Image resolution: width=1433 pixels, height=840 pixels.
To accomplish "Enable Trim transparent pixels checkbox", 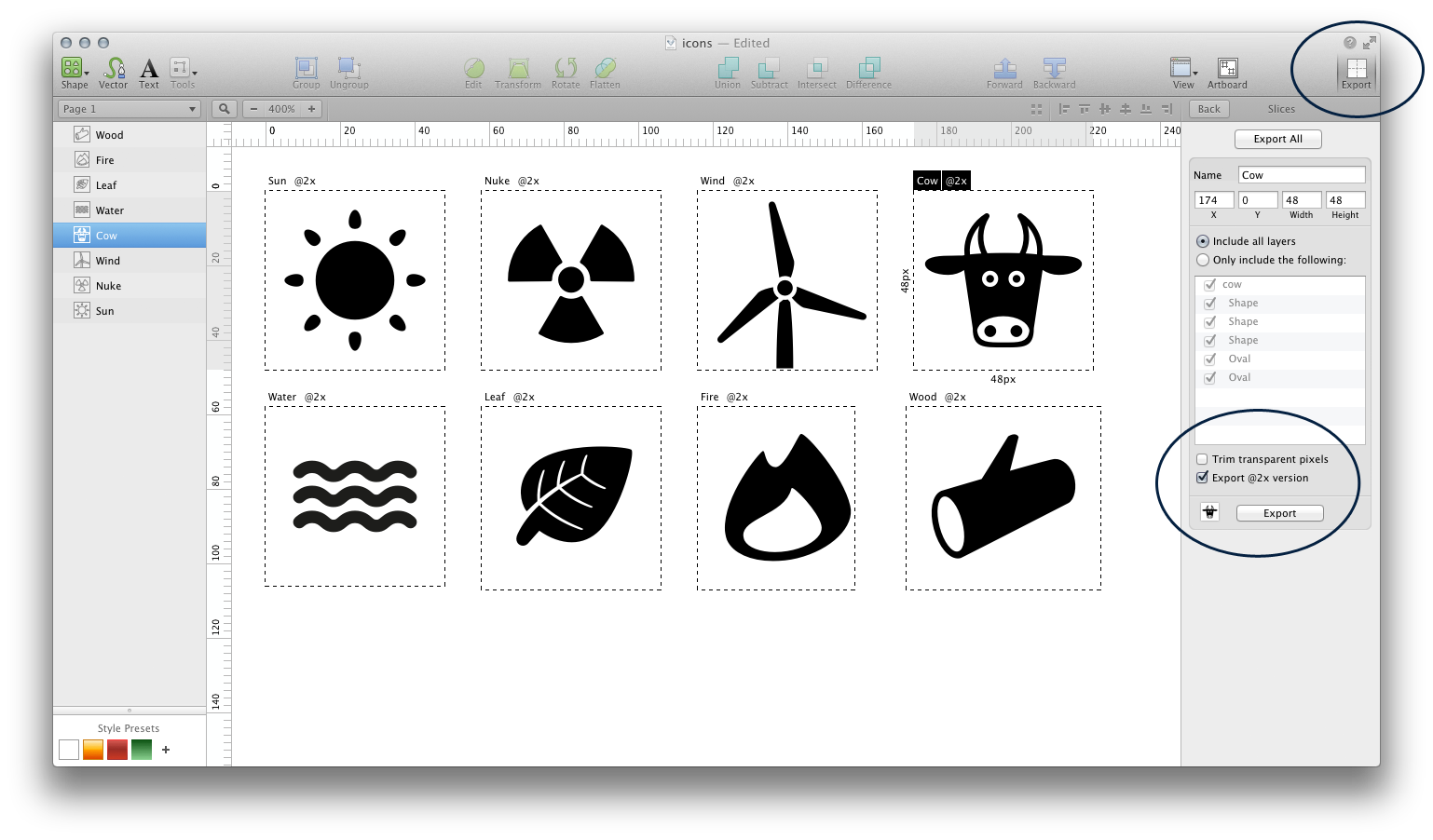I will 1203,459.
